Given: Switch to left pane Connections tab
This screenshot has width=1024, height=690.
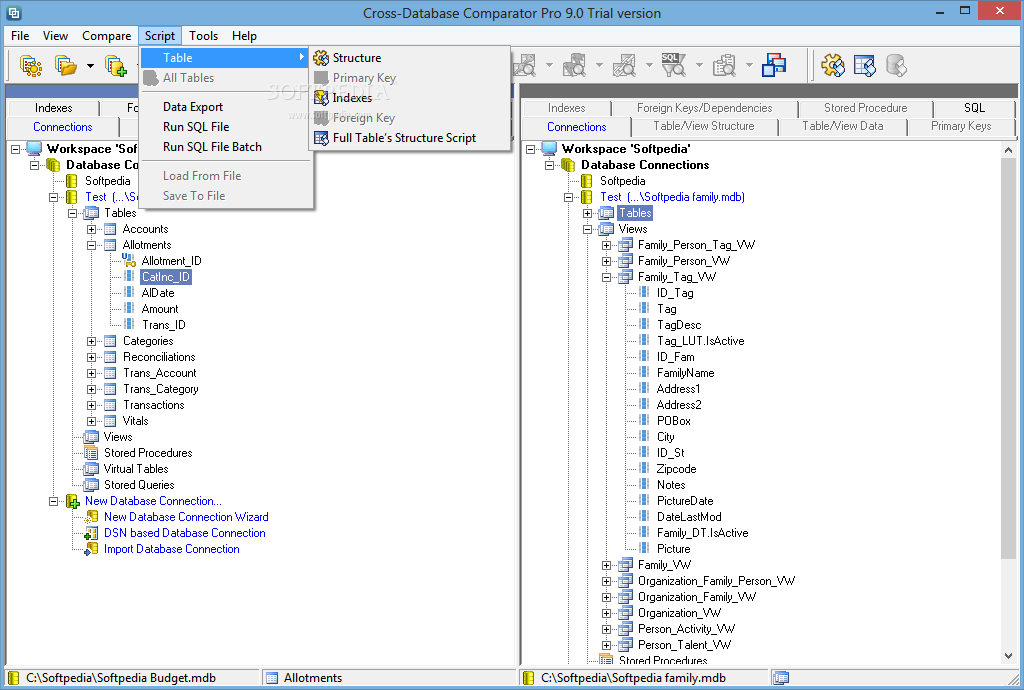Looking at the screenshot, I should (63, 127).
